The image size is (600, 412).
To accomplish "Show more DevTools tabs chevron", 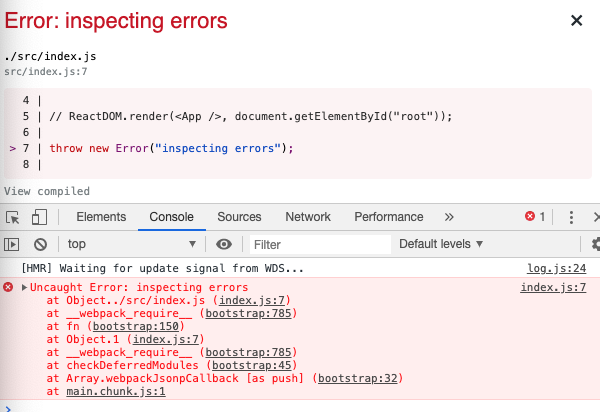I will (449, 217).
